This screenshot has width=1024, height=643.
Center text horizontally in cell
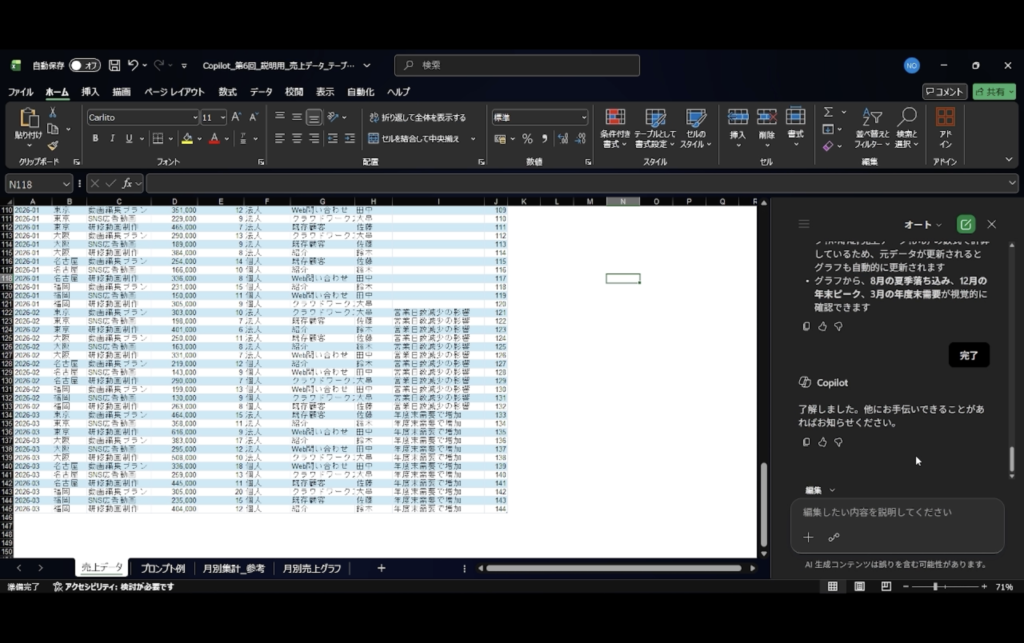pyautogui.click(x=296, y=138)
